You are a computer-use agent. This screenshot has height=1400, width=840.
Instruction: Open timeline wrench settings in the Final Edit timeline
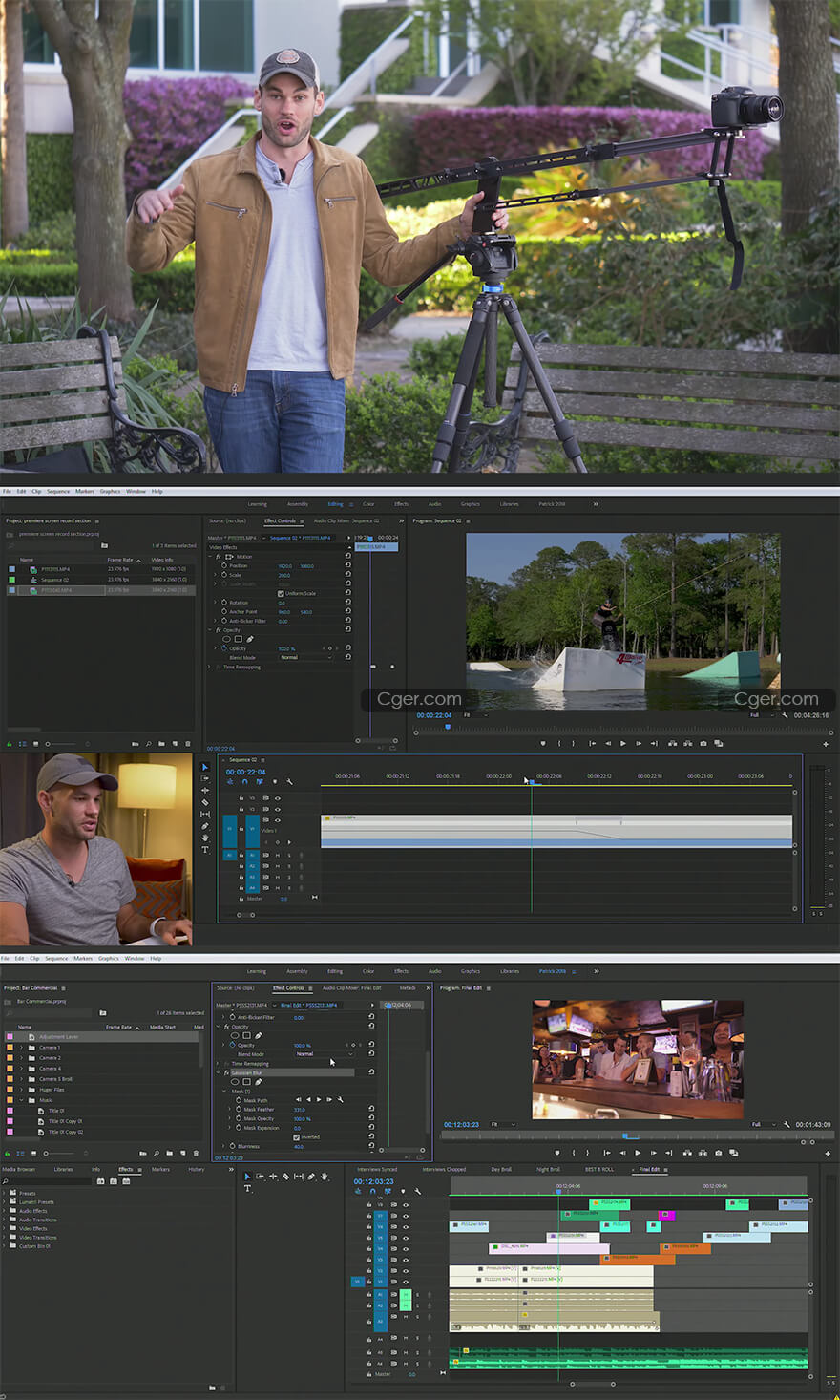(418, 1191)
